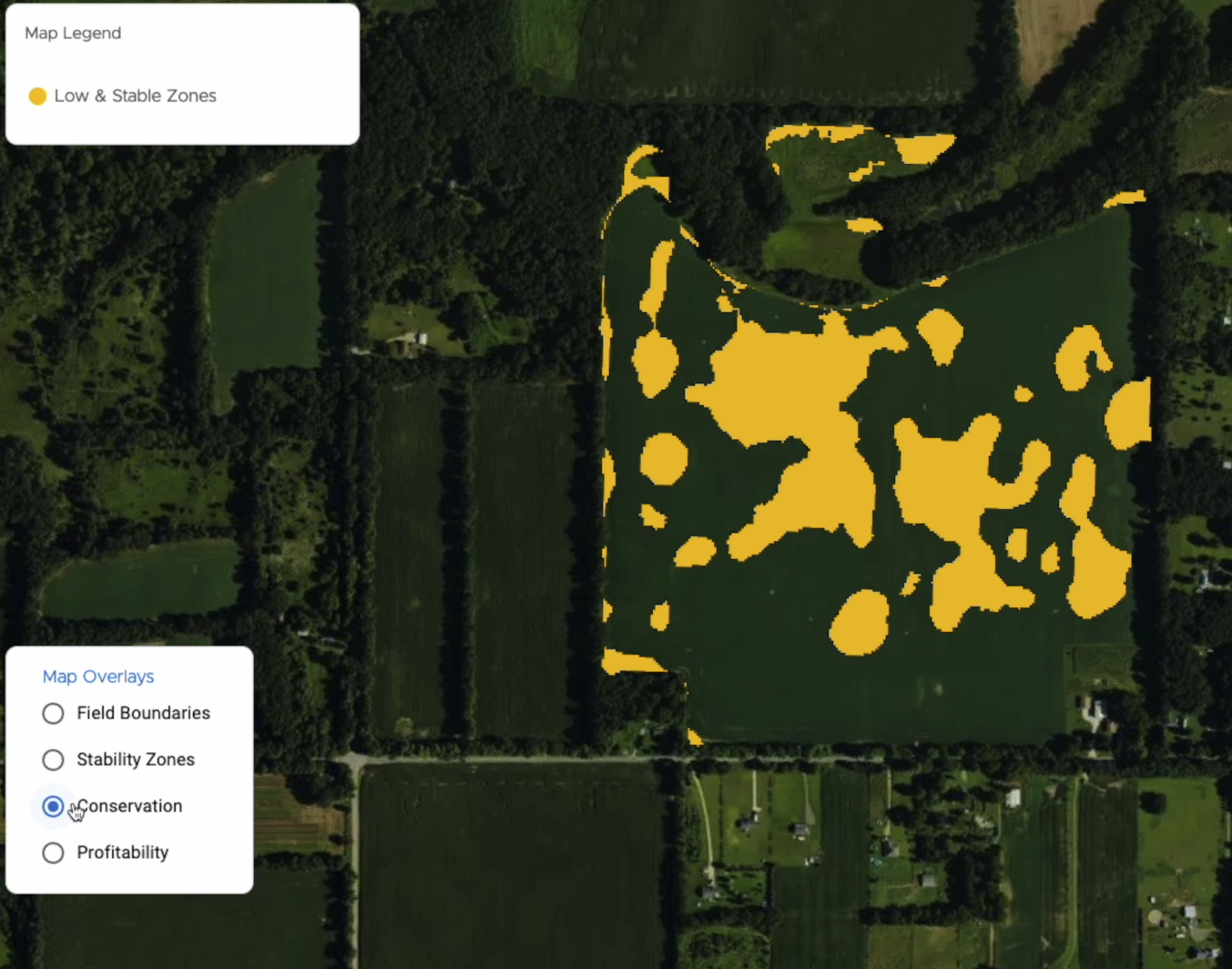
Task: Click the yellow Low & Stable Zones swatch
Action: click(37, 96)
